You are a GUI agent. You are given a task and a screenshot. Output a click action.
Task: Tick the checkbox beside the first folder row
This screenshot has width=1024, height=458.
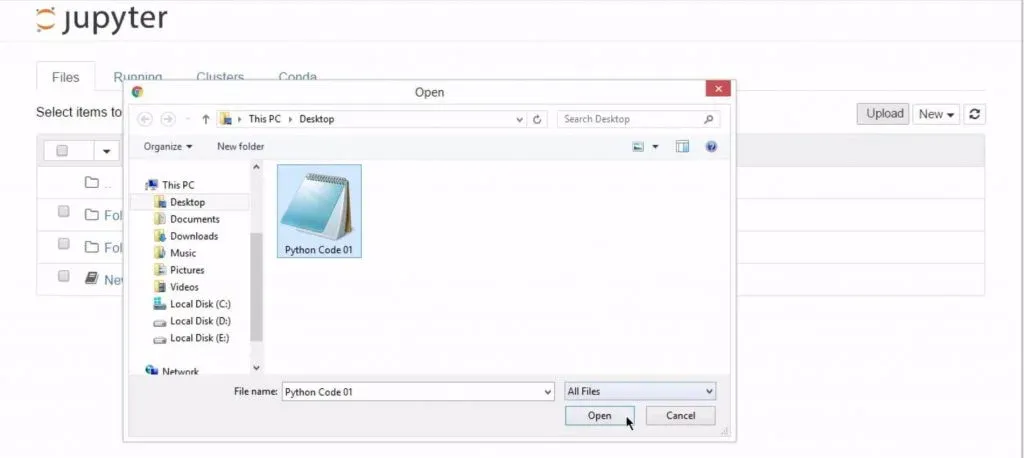[x=64, y=213]
